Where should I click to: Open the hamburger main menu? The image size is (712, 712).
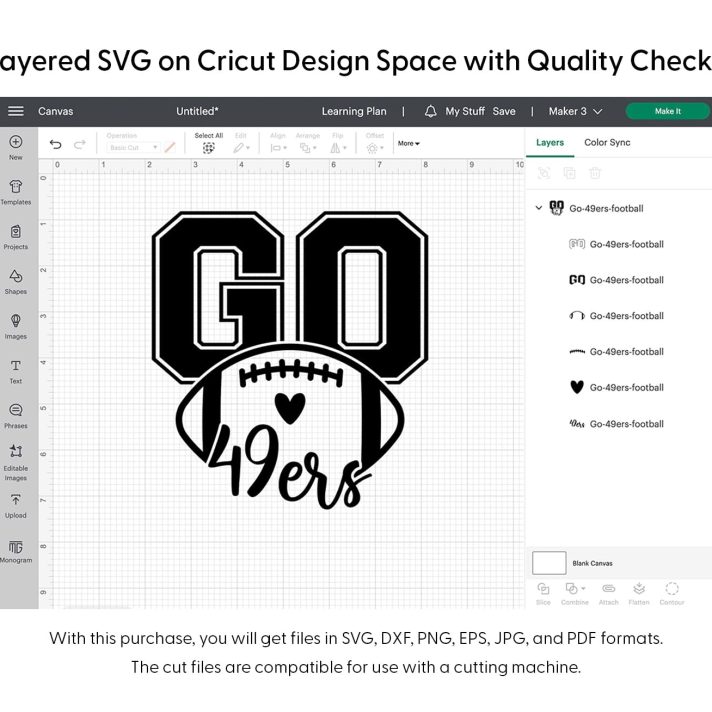(x=15, y=111)
